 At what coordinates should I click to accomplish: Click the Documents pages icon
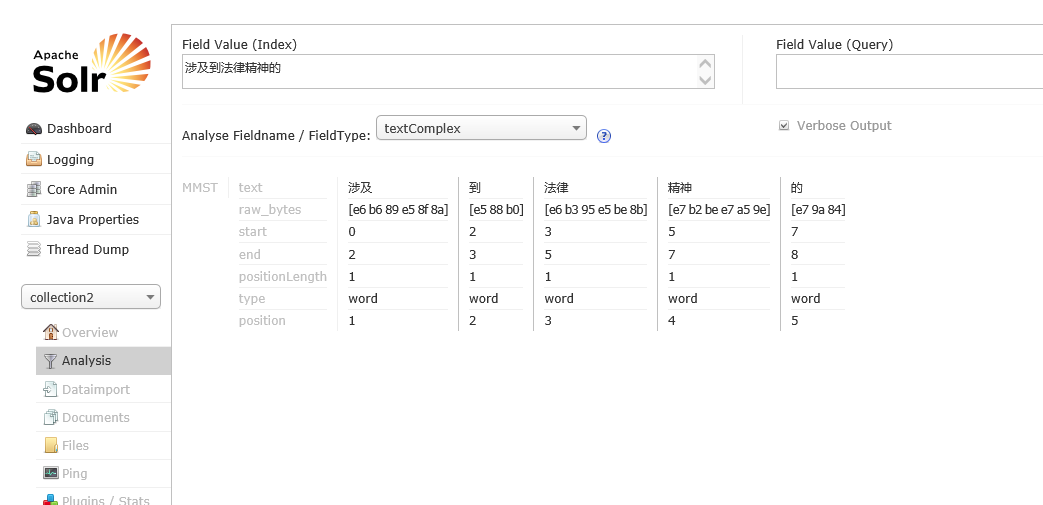[x=51, y=417]
